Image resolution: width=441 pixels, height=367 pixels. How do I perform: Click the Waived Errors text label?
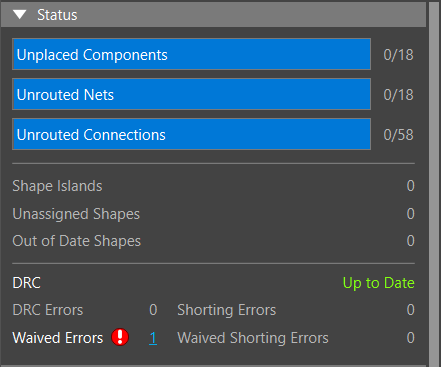[x=58, y=338]
